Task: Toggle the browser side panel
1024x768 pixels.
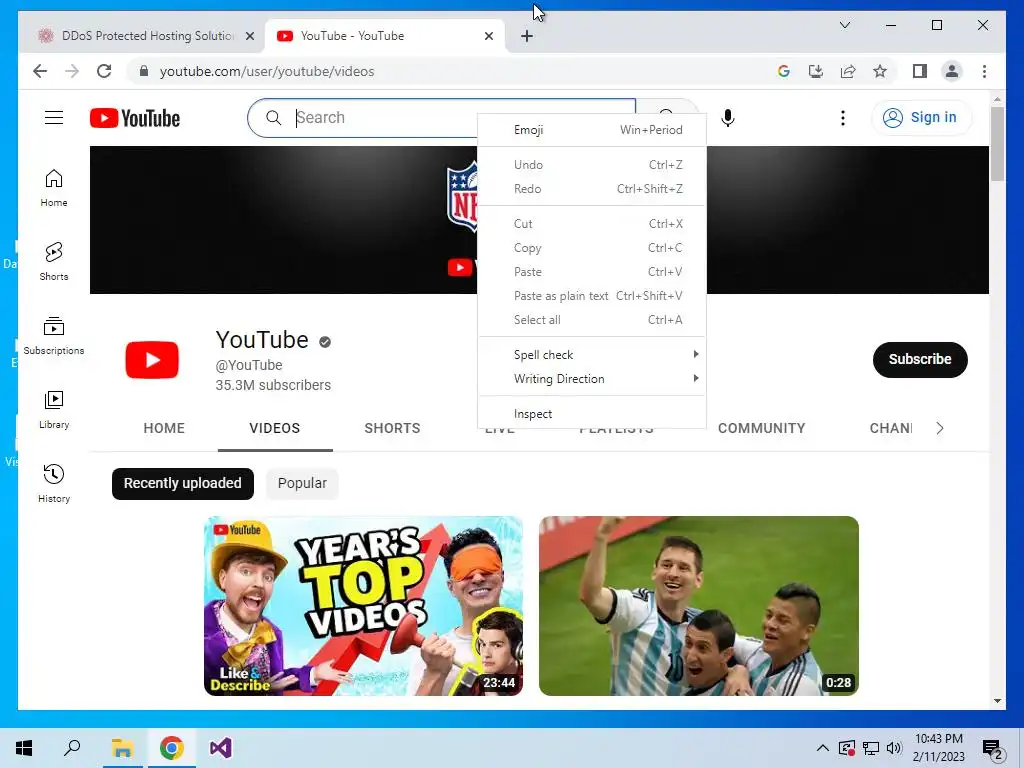Action: coord(920,71)
